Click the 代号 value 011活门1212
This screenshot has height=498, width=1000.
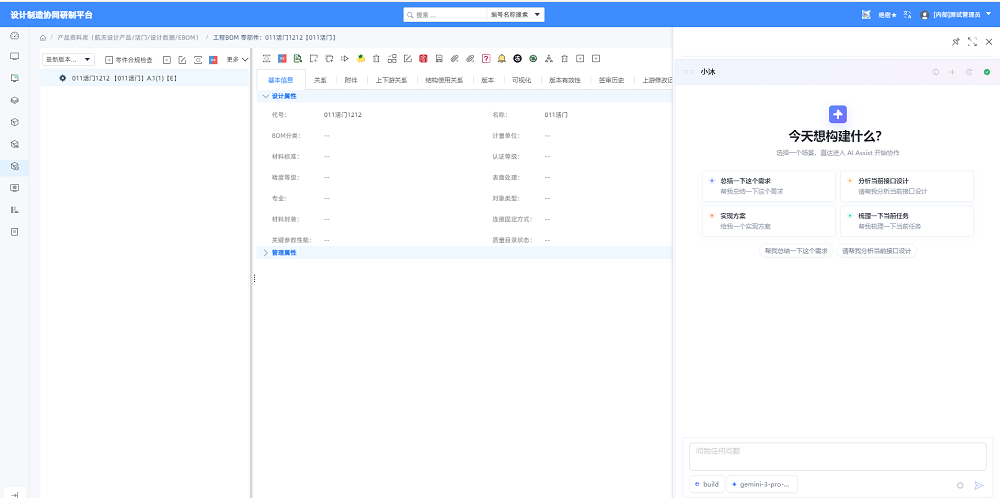(343, 115)
